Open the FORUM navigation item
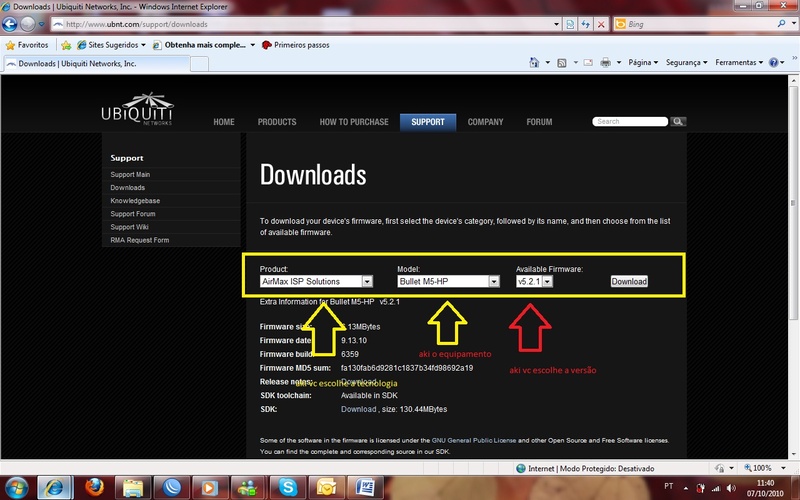The height and width of the screenshot is (500, 800). [539, 122]
